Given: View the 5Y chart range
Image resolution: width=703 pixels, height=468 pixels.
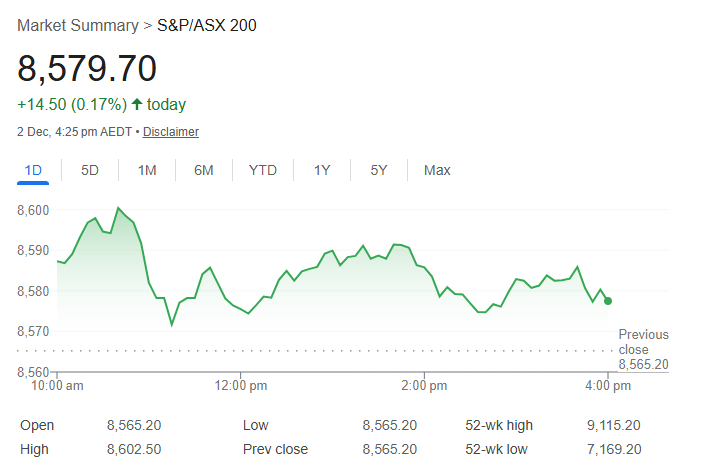Looking at the screenshot, I should click(x=379, y=170).
